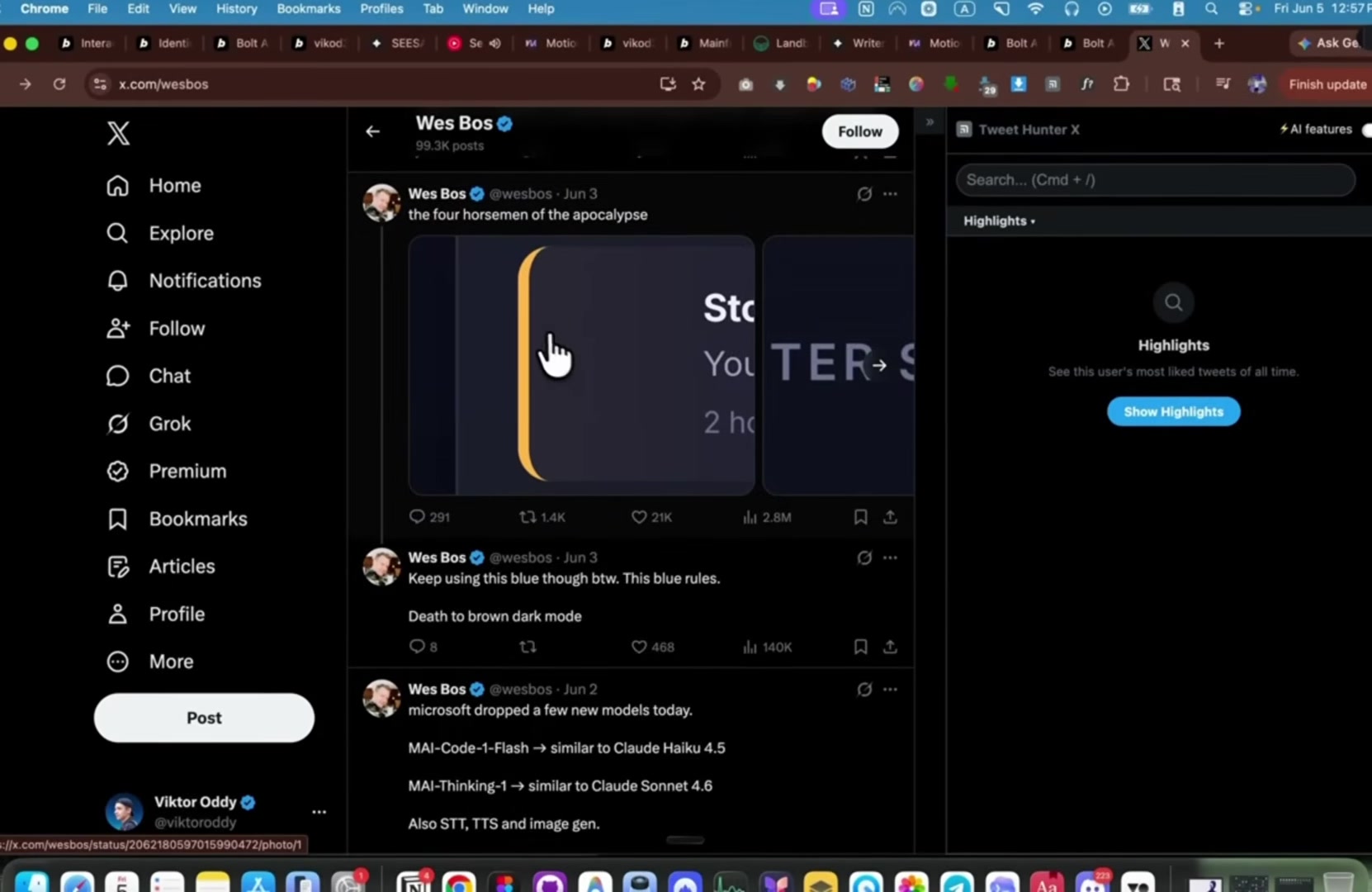Viewport: 1372px width, 892px height.
Task: Click the Finish update button
Action: click(x=1327, y=84)
